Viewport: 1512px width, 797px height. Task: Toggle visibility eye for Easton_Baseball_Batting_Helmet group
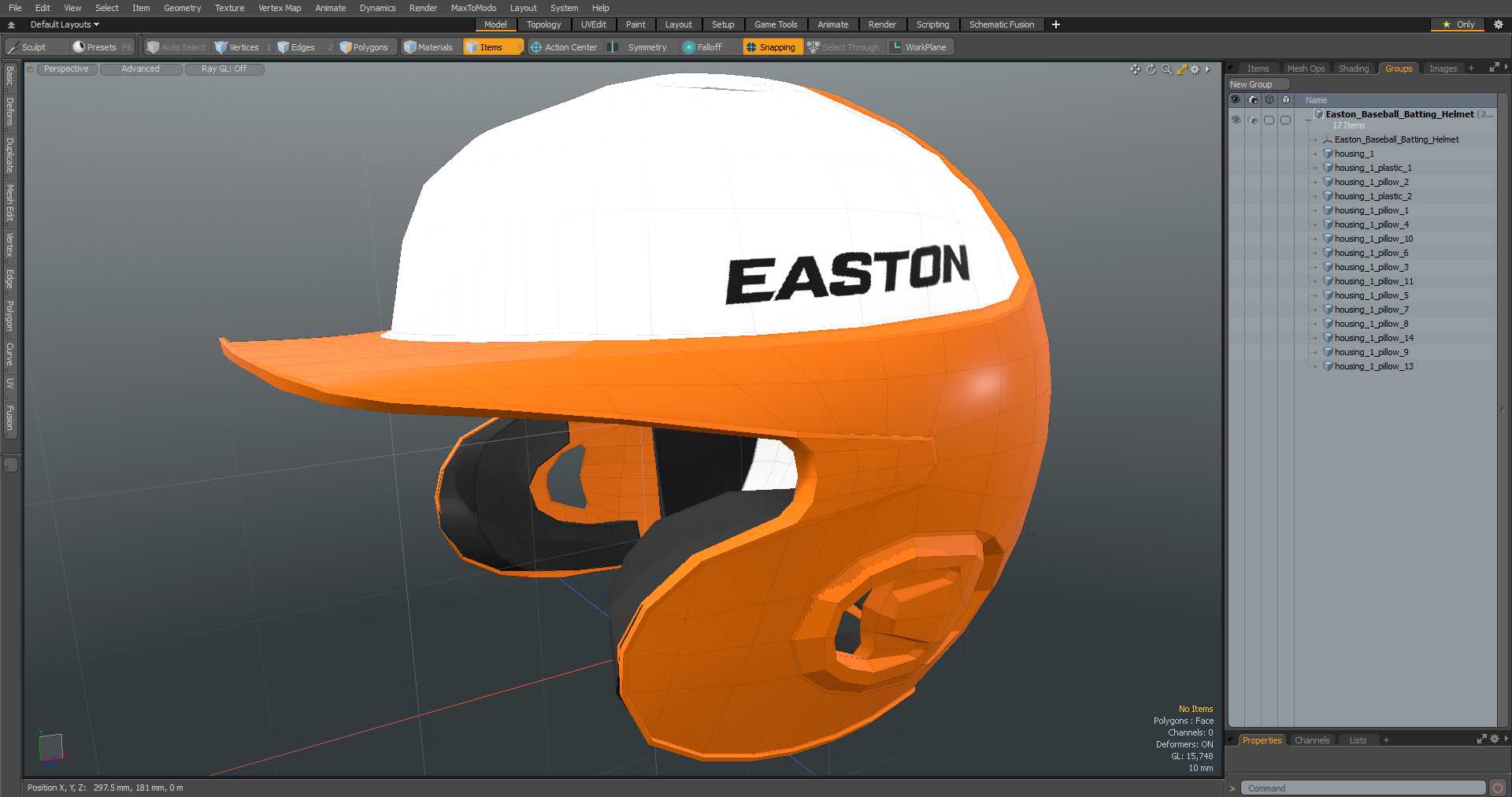1236,120
